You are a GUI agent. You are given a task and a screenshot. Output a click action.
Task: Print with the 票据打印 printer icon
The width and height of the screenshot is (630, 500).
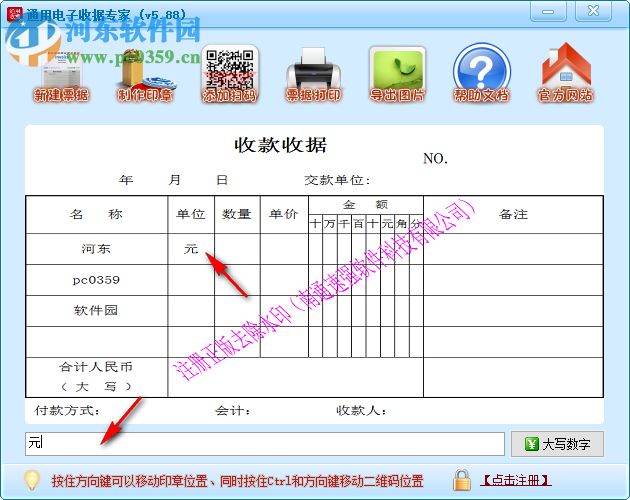[x=313, y=74]
